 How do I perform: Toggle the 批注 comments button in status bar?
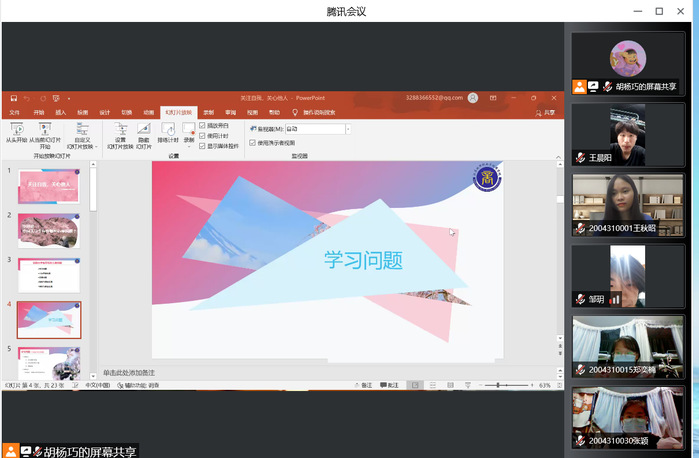coord(389,385)
